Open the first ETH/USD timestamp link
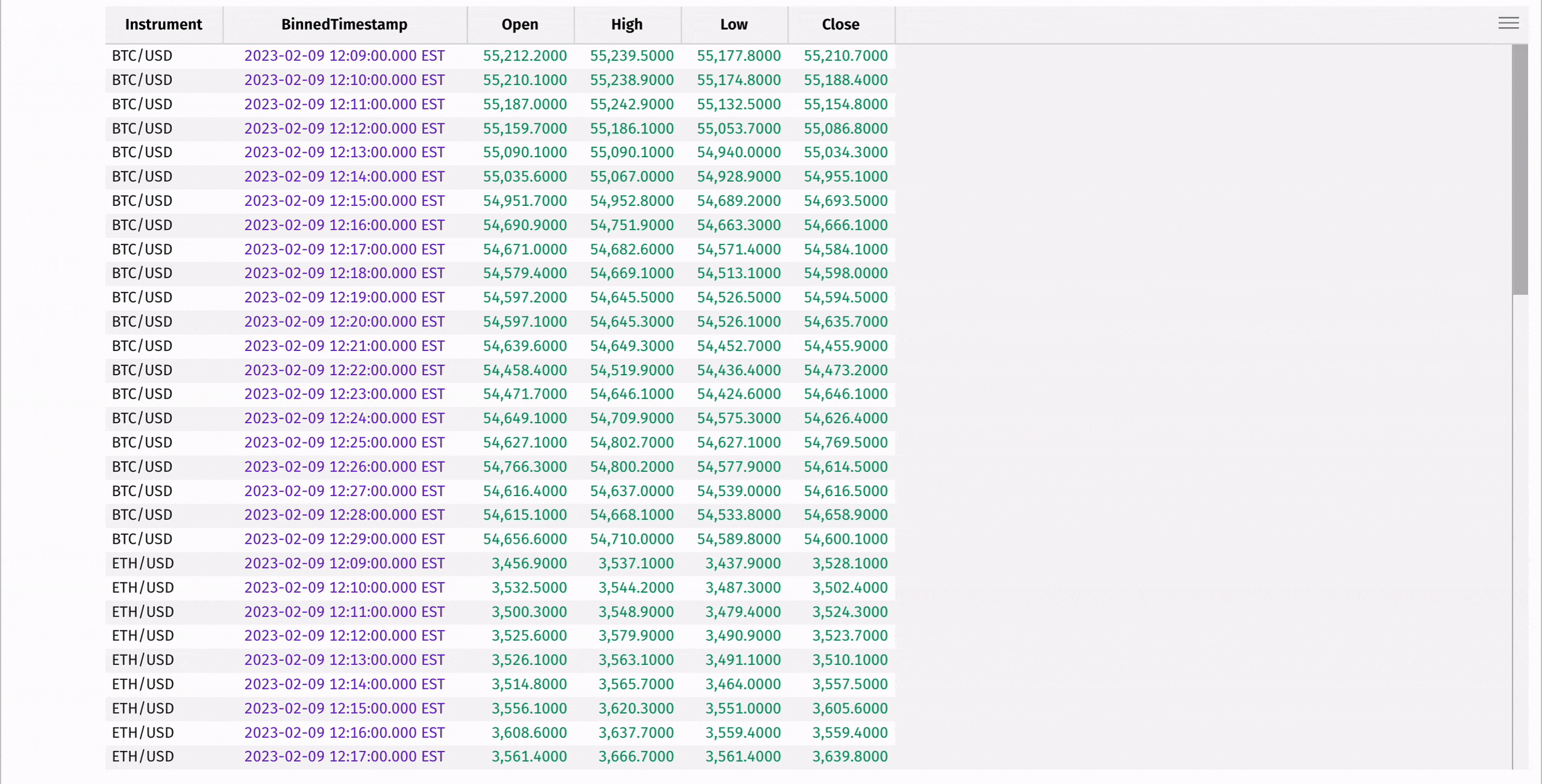The height and width of the screenshot is (784, 1542). coord(344,563)
